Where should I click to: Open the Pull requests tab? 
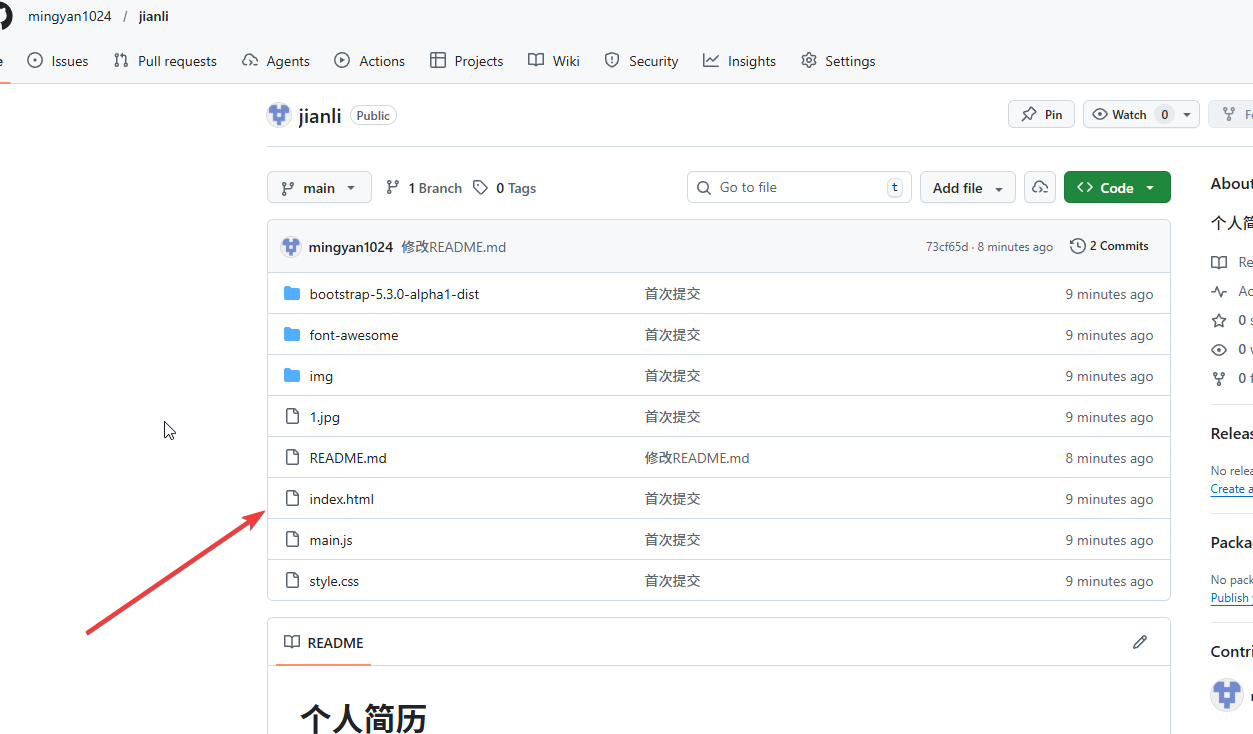tap(165, 61)
